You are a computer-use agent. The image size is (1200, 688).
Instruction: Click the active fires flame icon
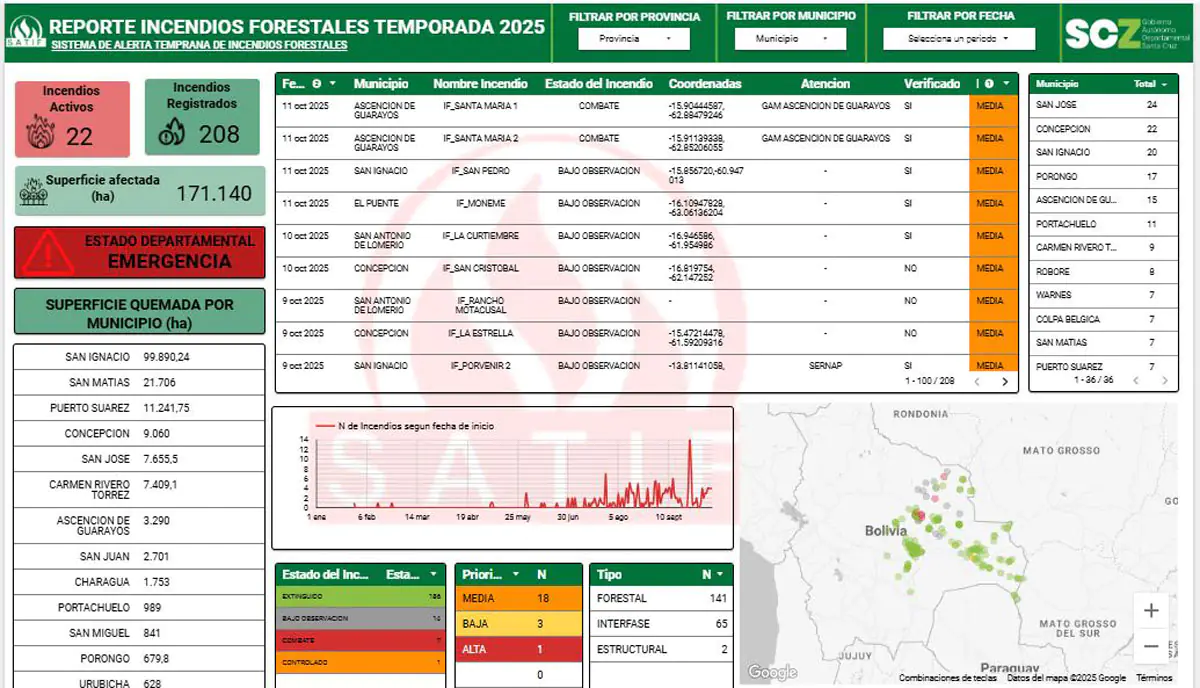click(x=40, y=132)
